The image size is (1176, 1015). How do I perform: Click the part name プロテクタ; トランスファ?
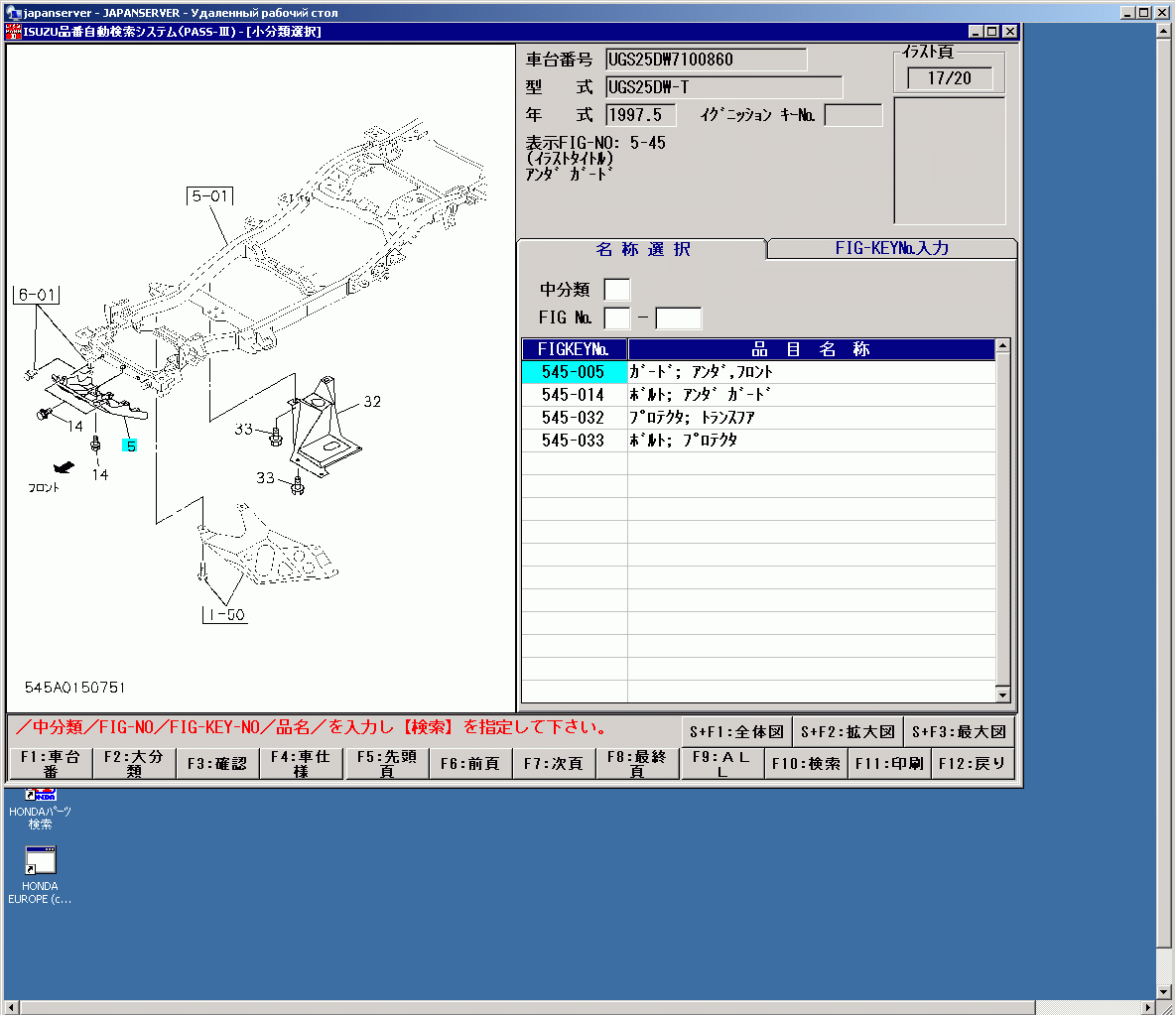[692, 419]
